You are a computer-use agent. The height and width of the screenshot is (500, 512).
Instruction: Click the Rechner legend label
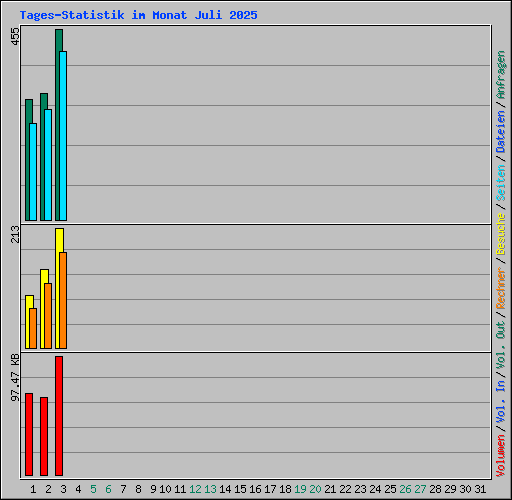pyautogui.click(x=500, y=288)
